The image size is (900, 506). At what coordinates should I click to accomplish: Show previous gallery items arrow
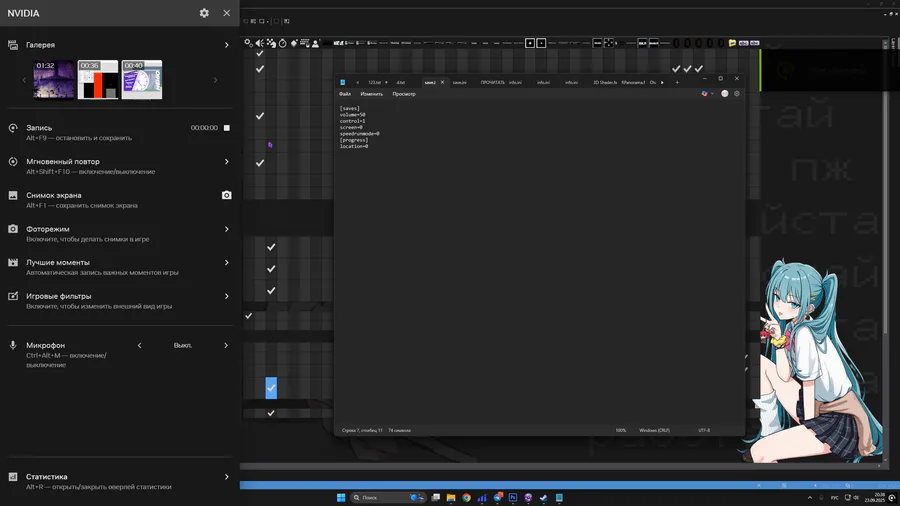click(x=24, y=80)
